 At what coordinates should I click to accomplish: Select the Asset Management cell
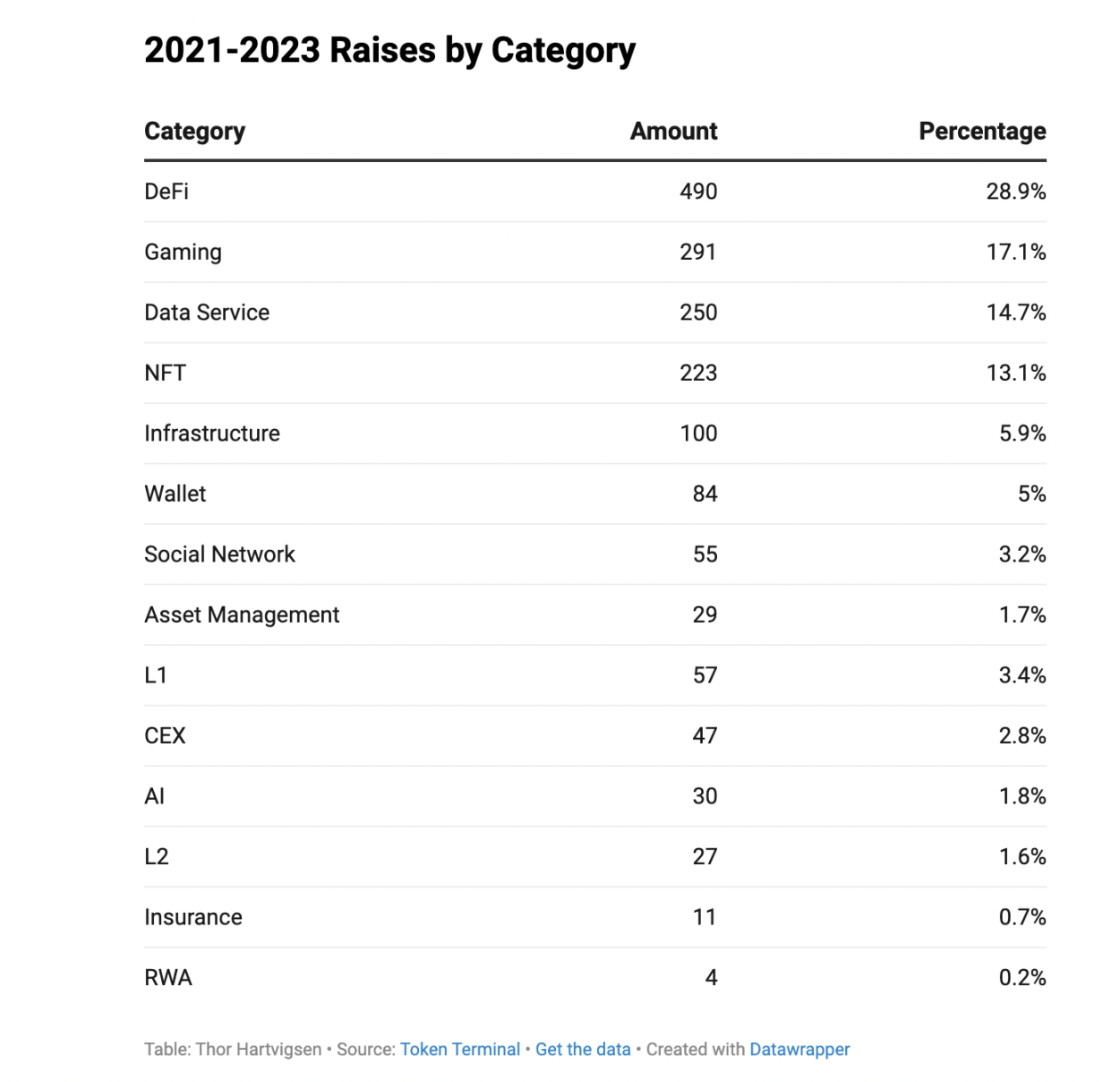point(242,615)
